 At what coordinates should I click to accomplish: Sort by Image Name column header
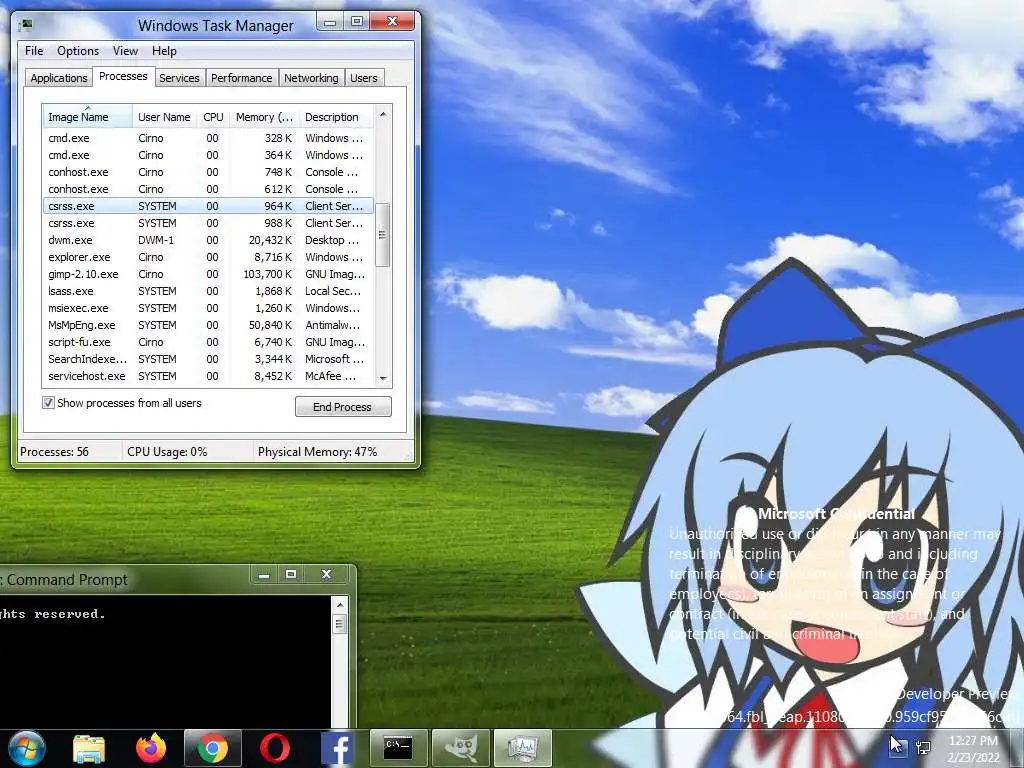(88, 117)
